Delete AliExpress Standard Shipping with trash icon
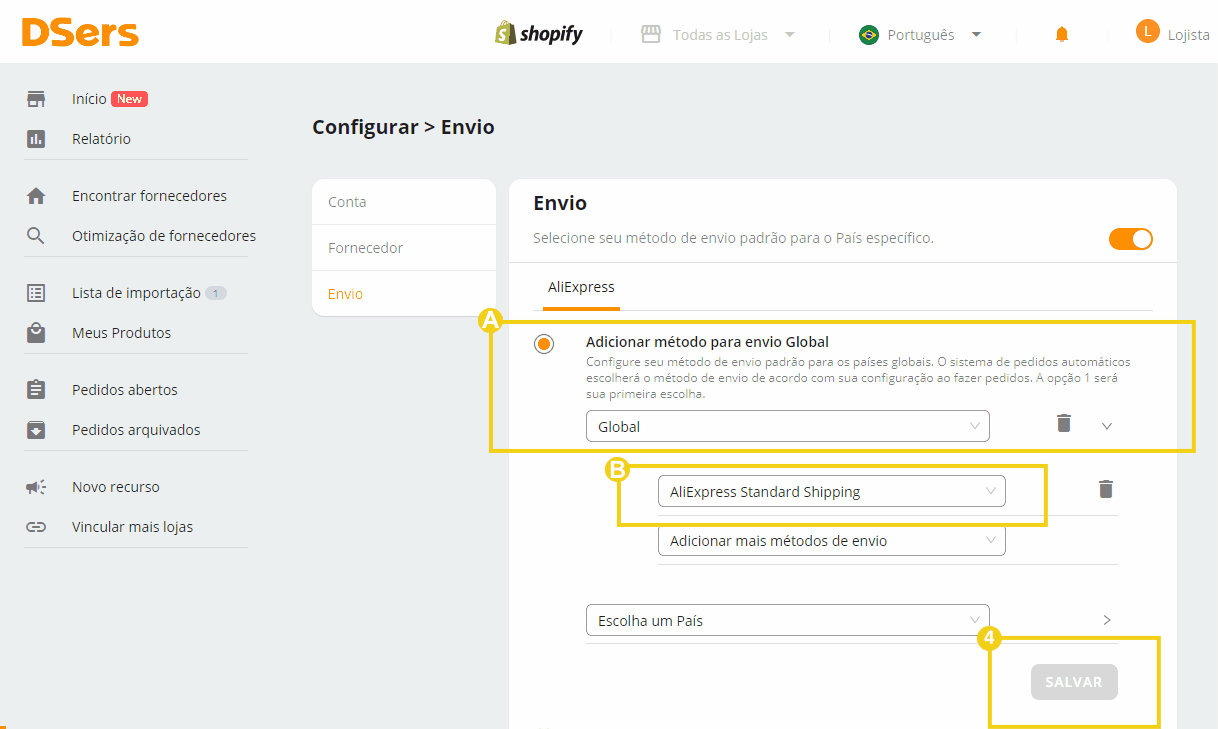Viewport: 1218px width, 729px height. (1106, 489)
